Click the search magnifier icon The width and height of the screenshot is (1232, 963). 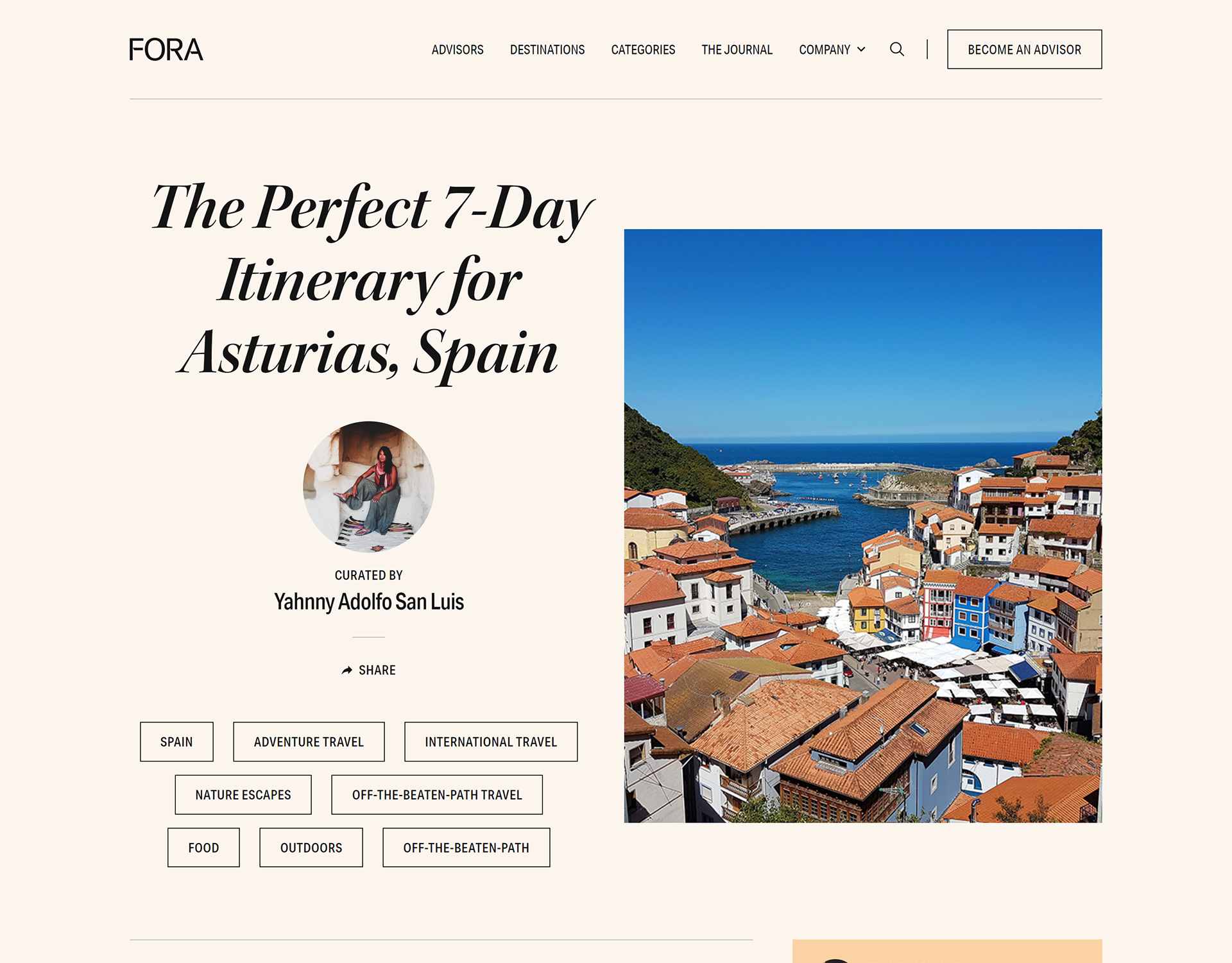897,49
